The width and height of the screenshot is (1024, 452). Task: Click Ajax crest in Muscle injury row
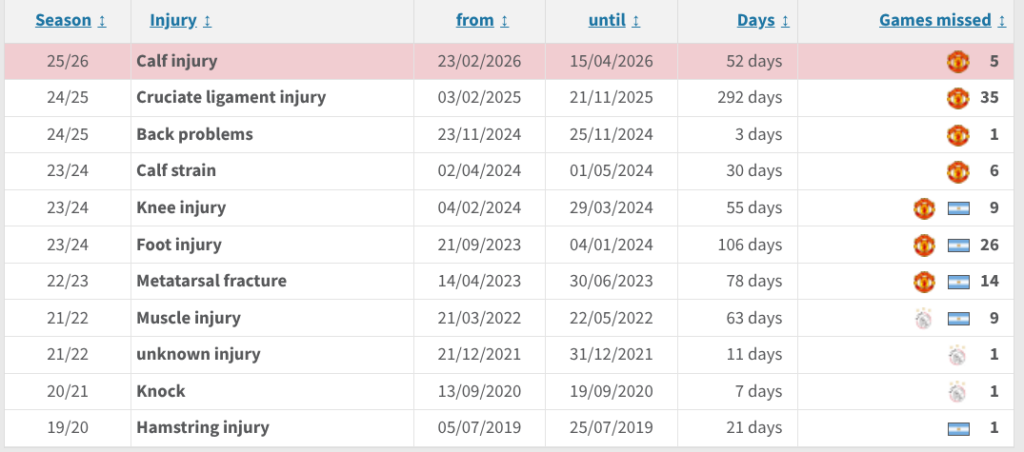pyautogui.click(x=924, y=318)
